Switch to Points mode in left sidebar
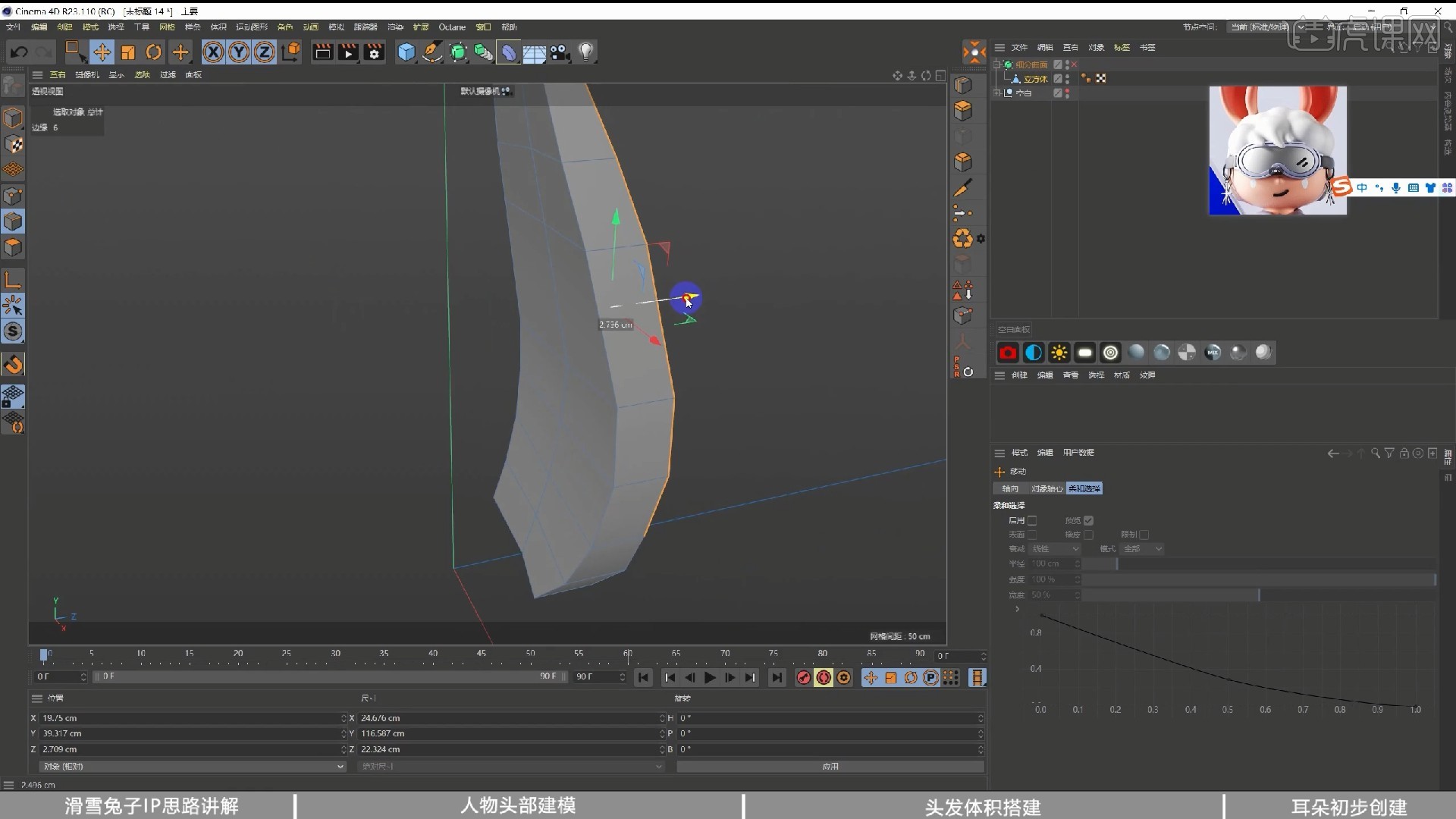This screenshot has height=819, width=1456. [x=14, y=195]
